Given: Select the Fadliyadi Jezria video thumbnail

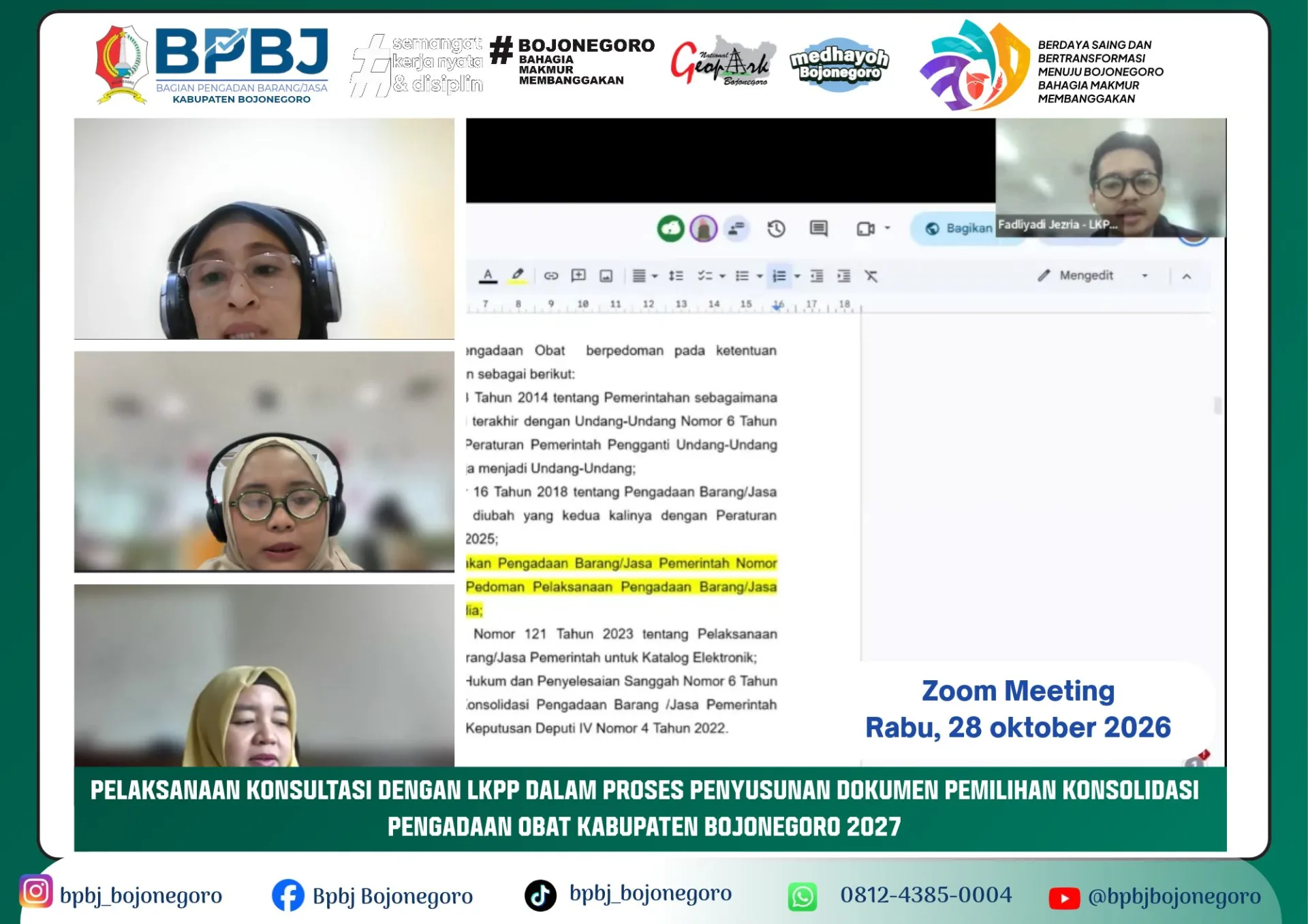Looking at the screenshot, I should (x=1110, y=178).
